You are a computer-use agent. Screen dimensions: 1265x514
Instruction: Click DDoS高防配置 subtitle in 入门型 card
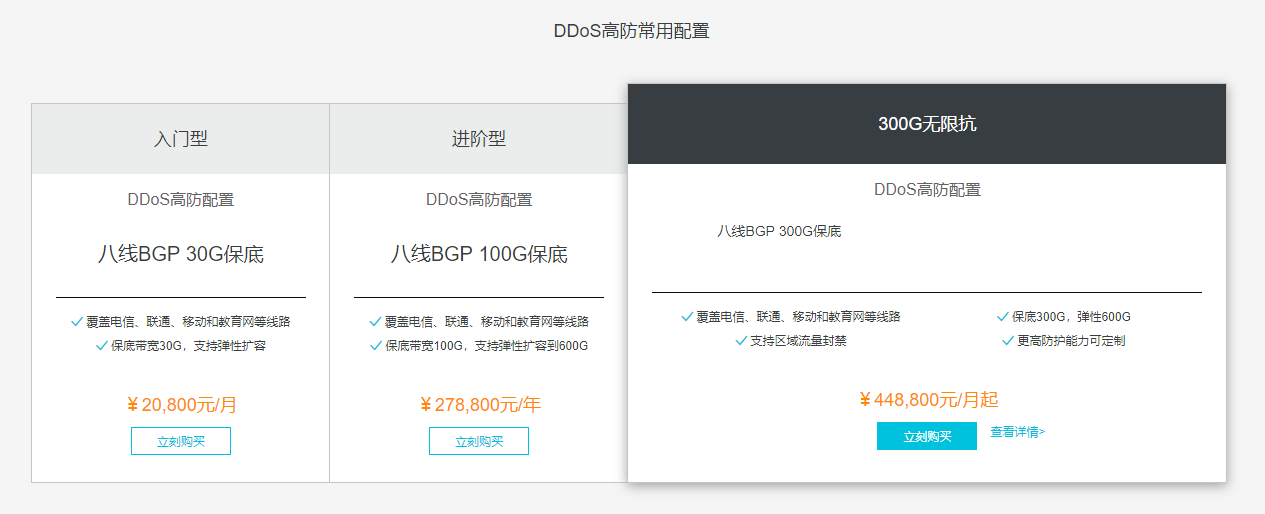tap(181, 199)
